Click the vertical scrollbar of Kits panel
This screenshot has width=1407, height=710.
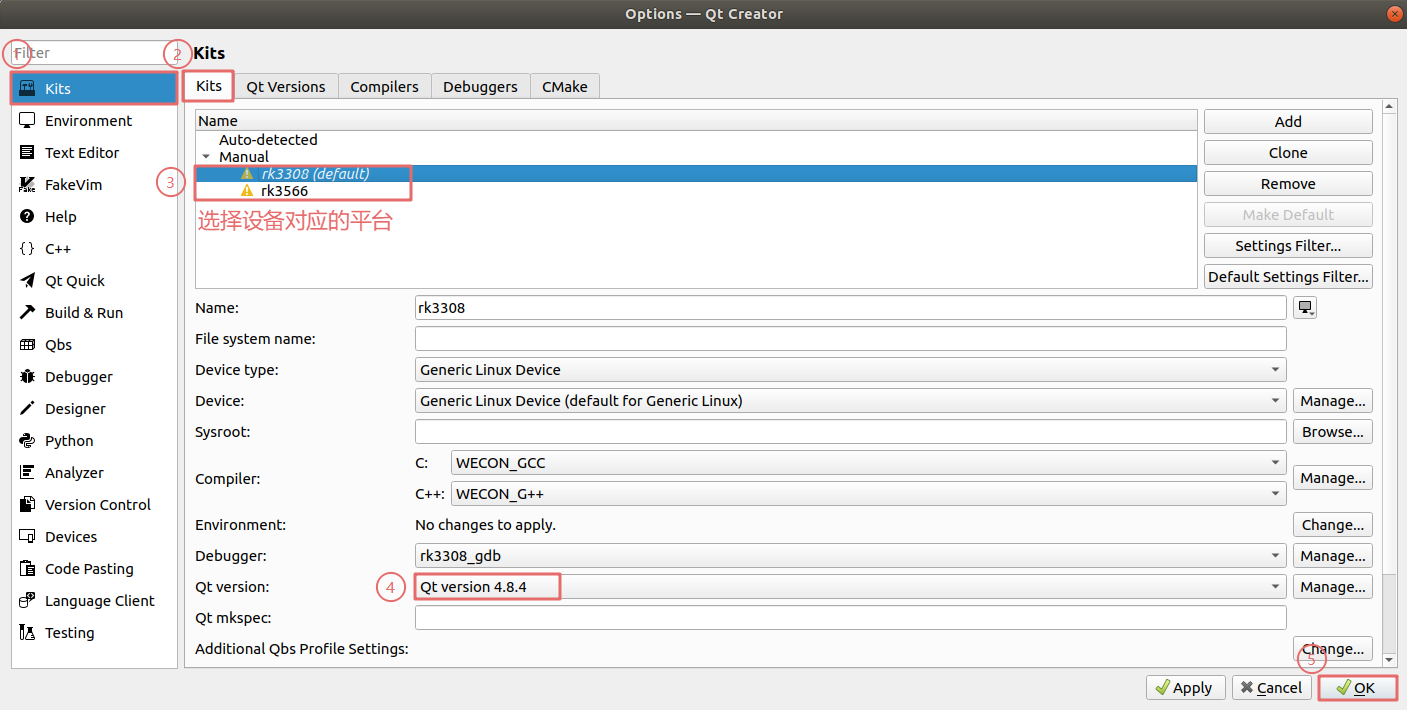1388,380
